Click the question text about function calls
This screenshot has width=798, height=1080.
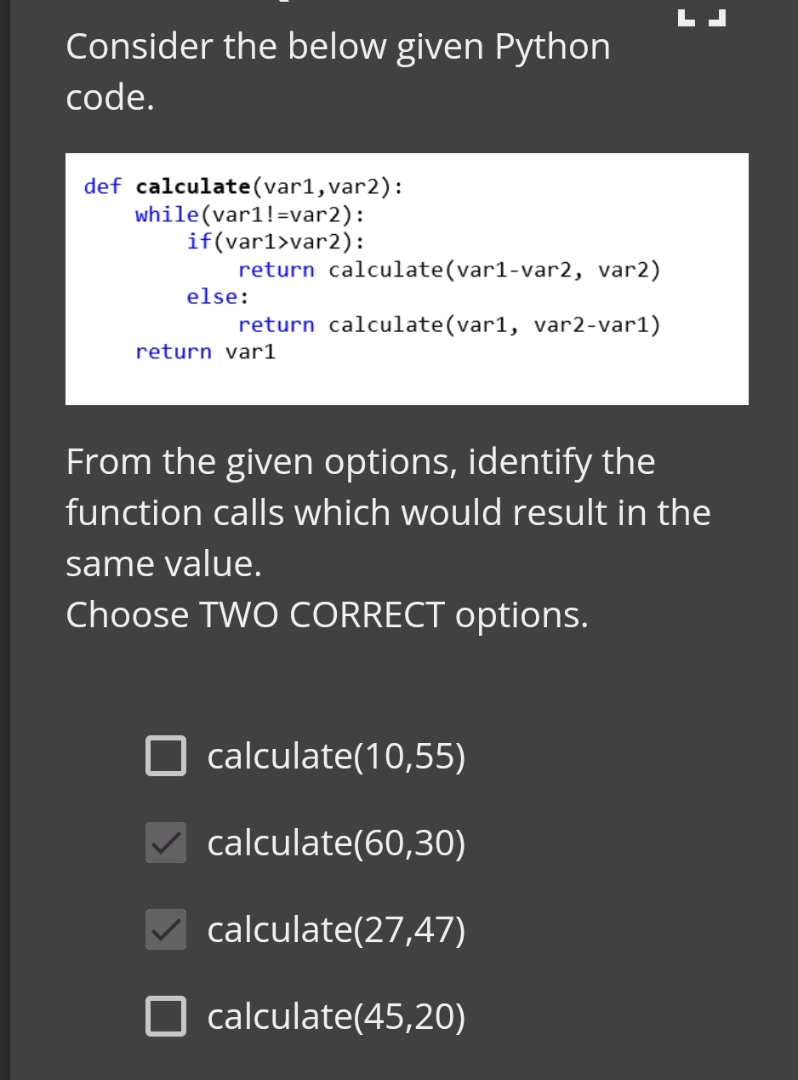[x=388, y=512]
